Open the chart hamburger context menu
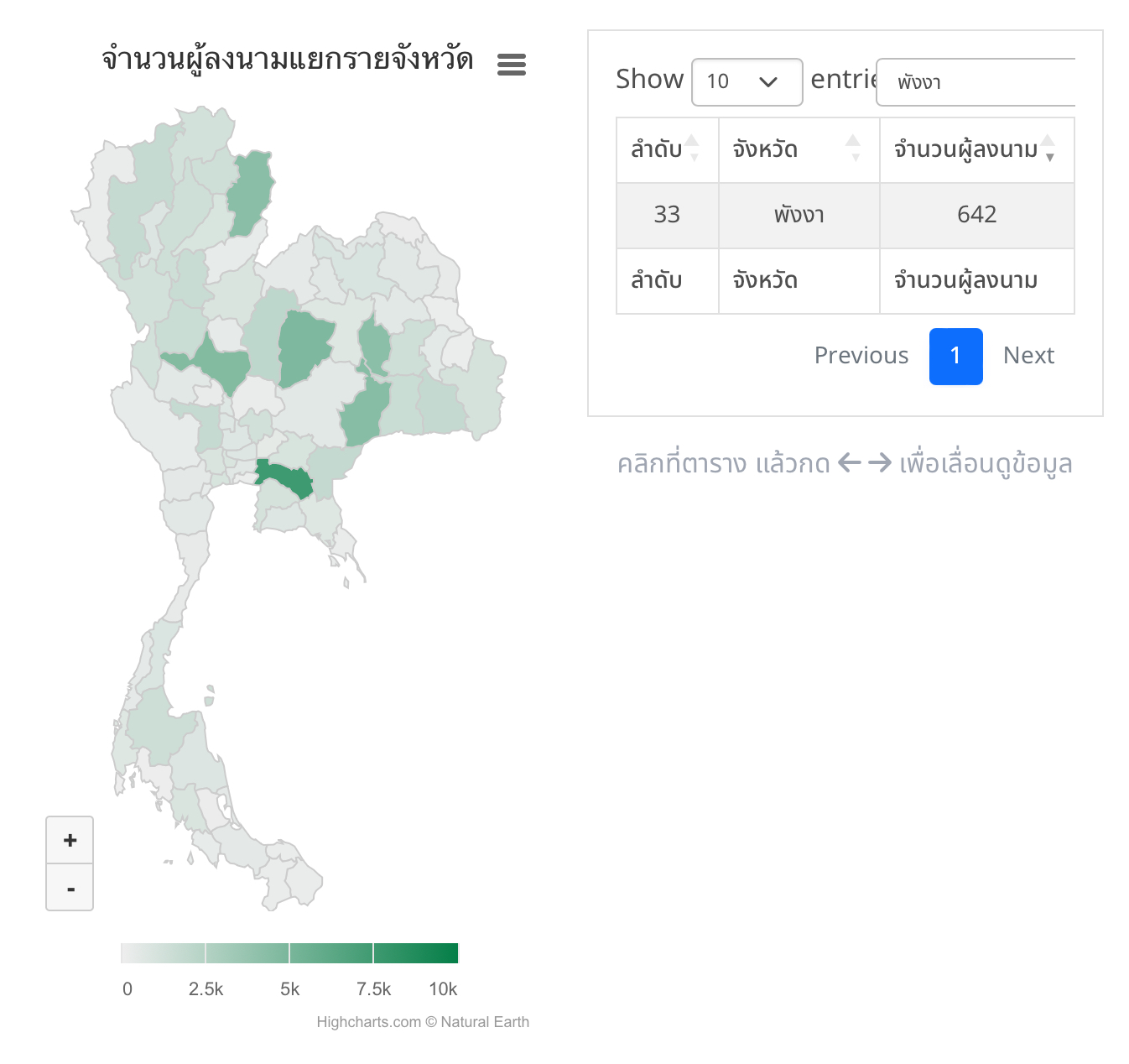Screen dimensions: 1129x1064 point(512,65)
